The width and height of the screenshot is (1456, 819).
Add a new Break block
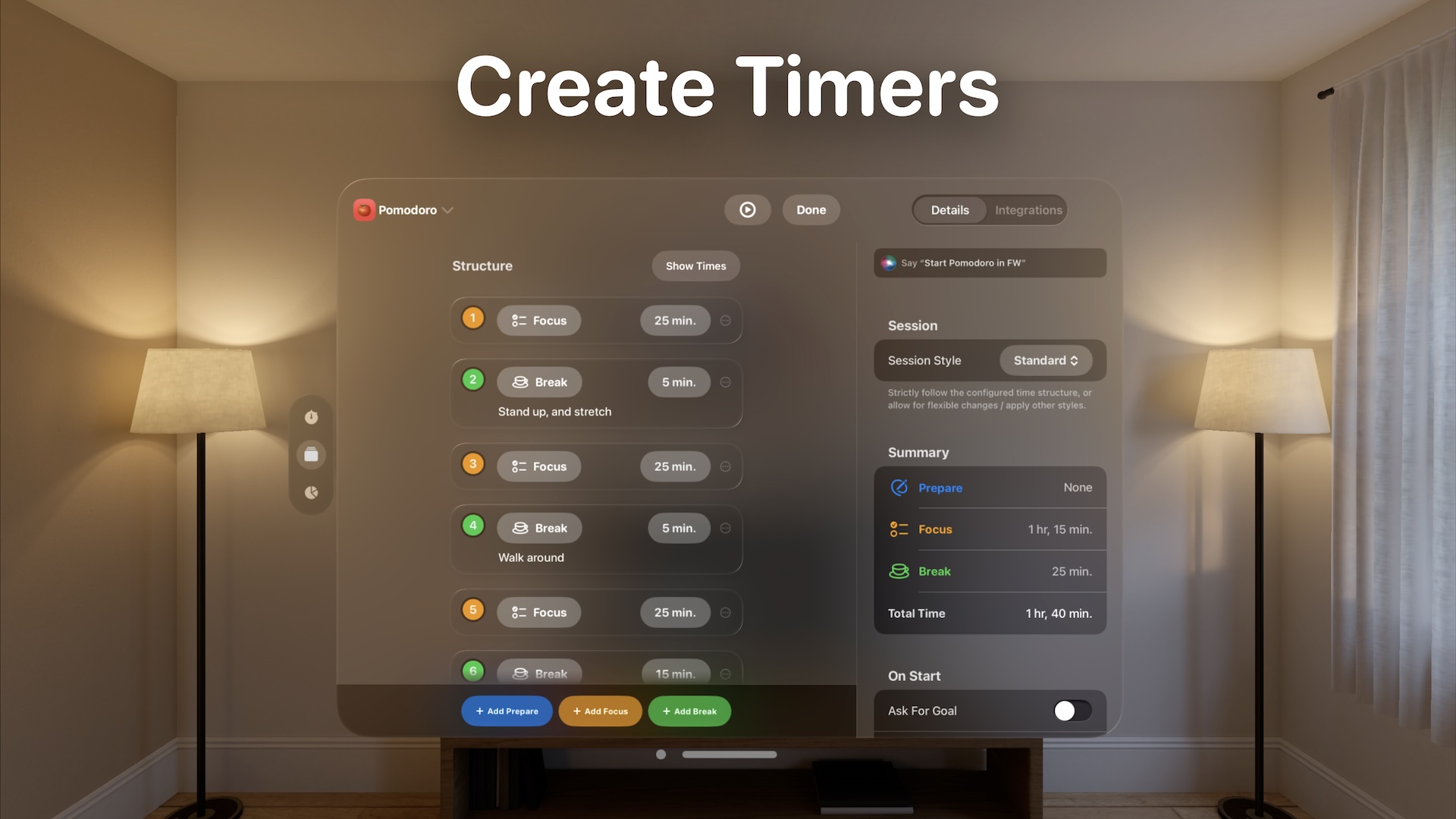(x=690, y=710)
